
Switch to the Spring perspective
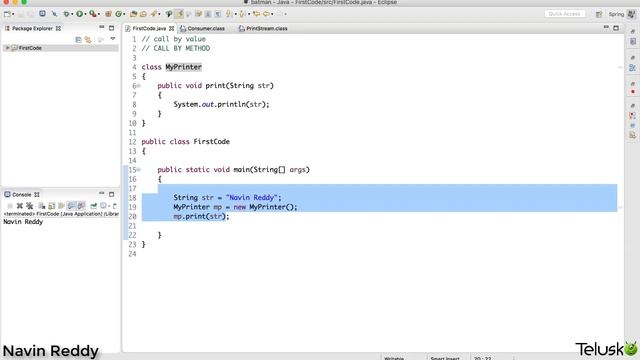[x=616, y=14]
